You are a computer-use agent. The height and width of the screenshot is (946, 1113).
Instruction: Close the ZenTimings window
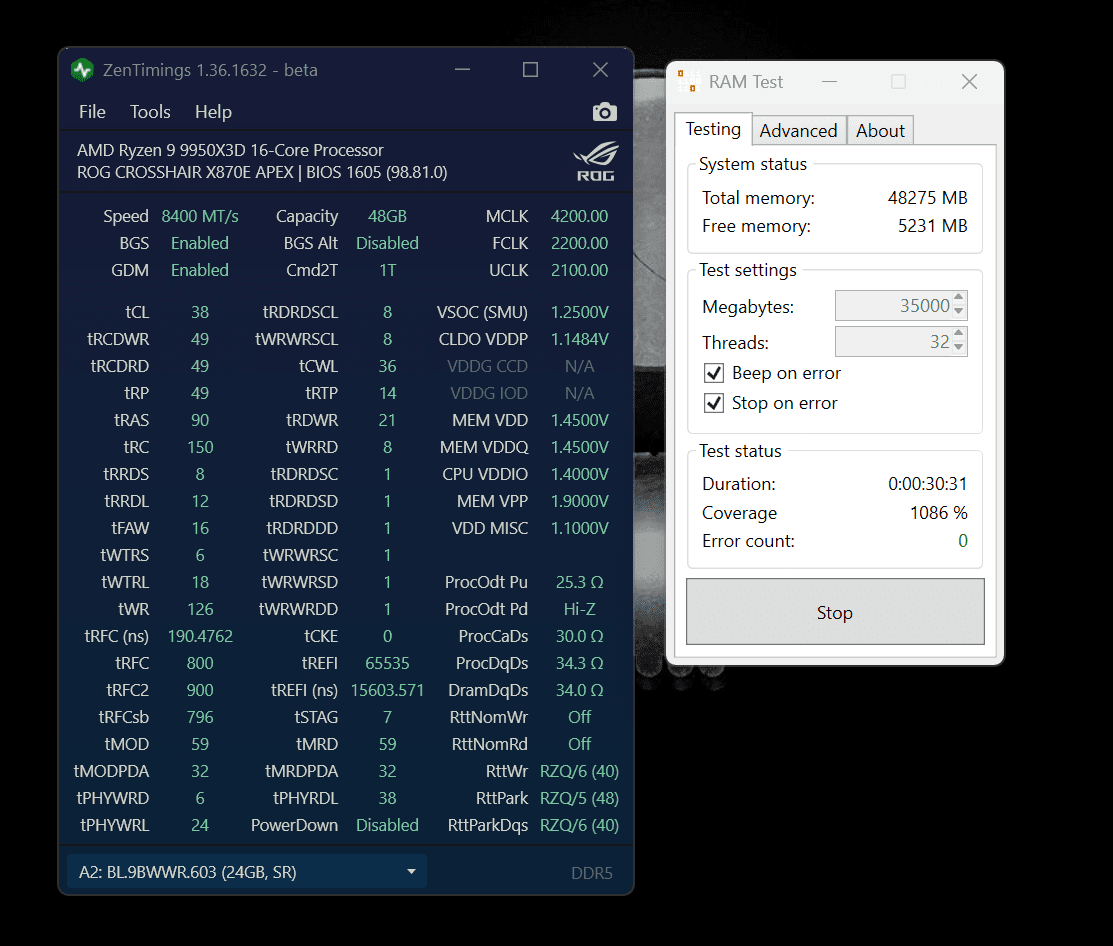coord(601,70)
